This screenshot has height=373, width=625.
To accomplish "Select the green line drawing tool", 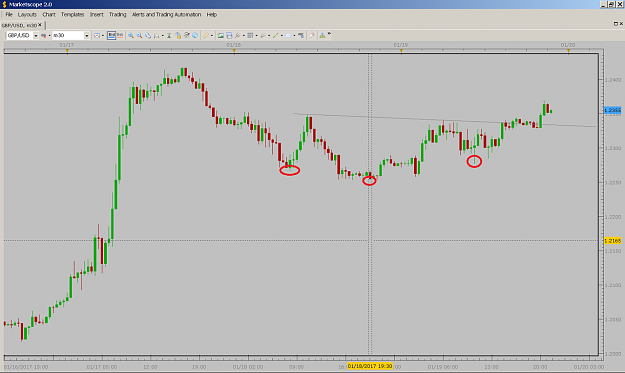I will [275, 35].
